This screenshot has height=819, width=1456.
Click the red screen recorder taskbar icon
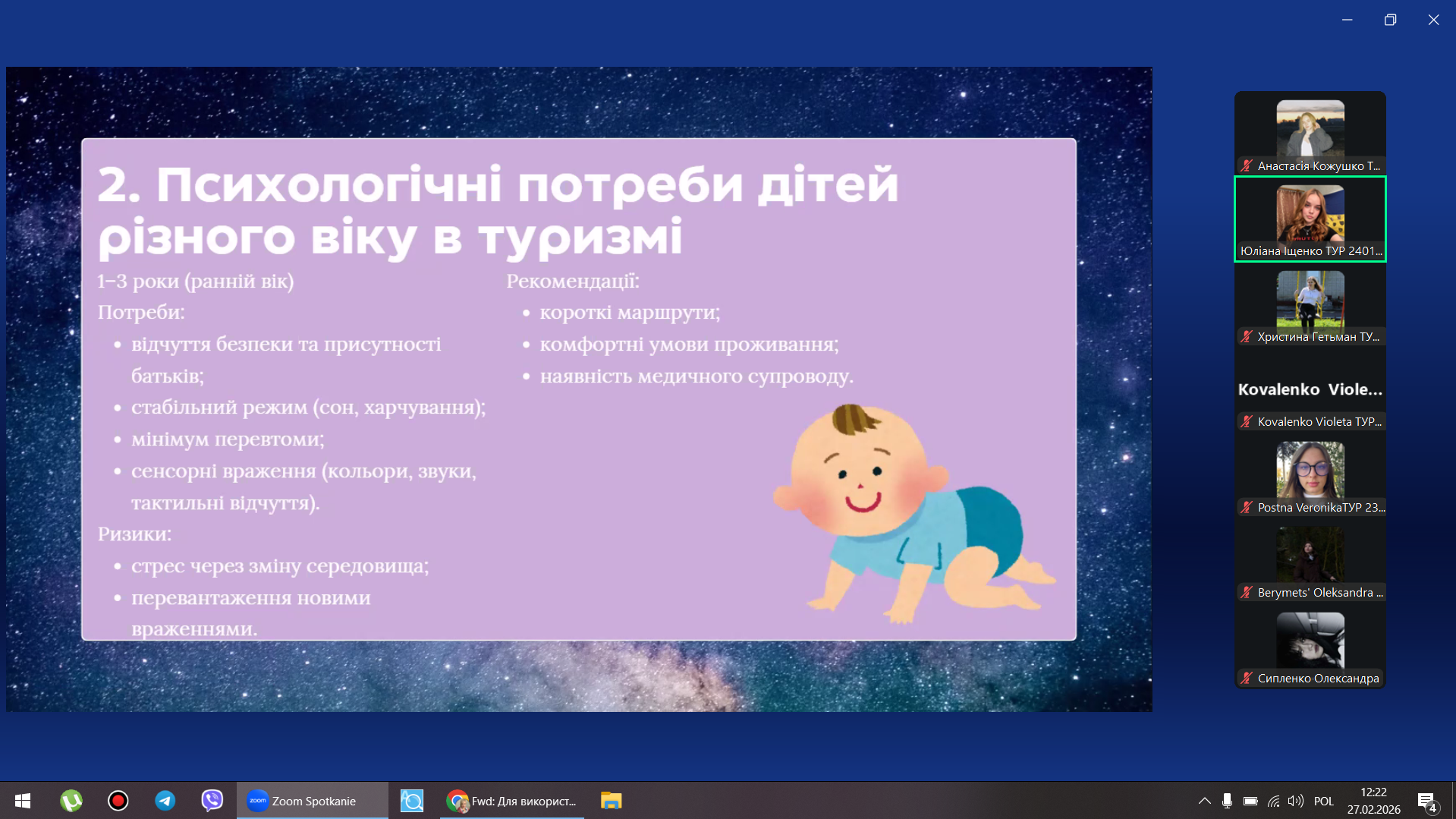pyautogui.click(x=118, y=801)
